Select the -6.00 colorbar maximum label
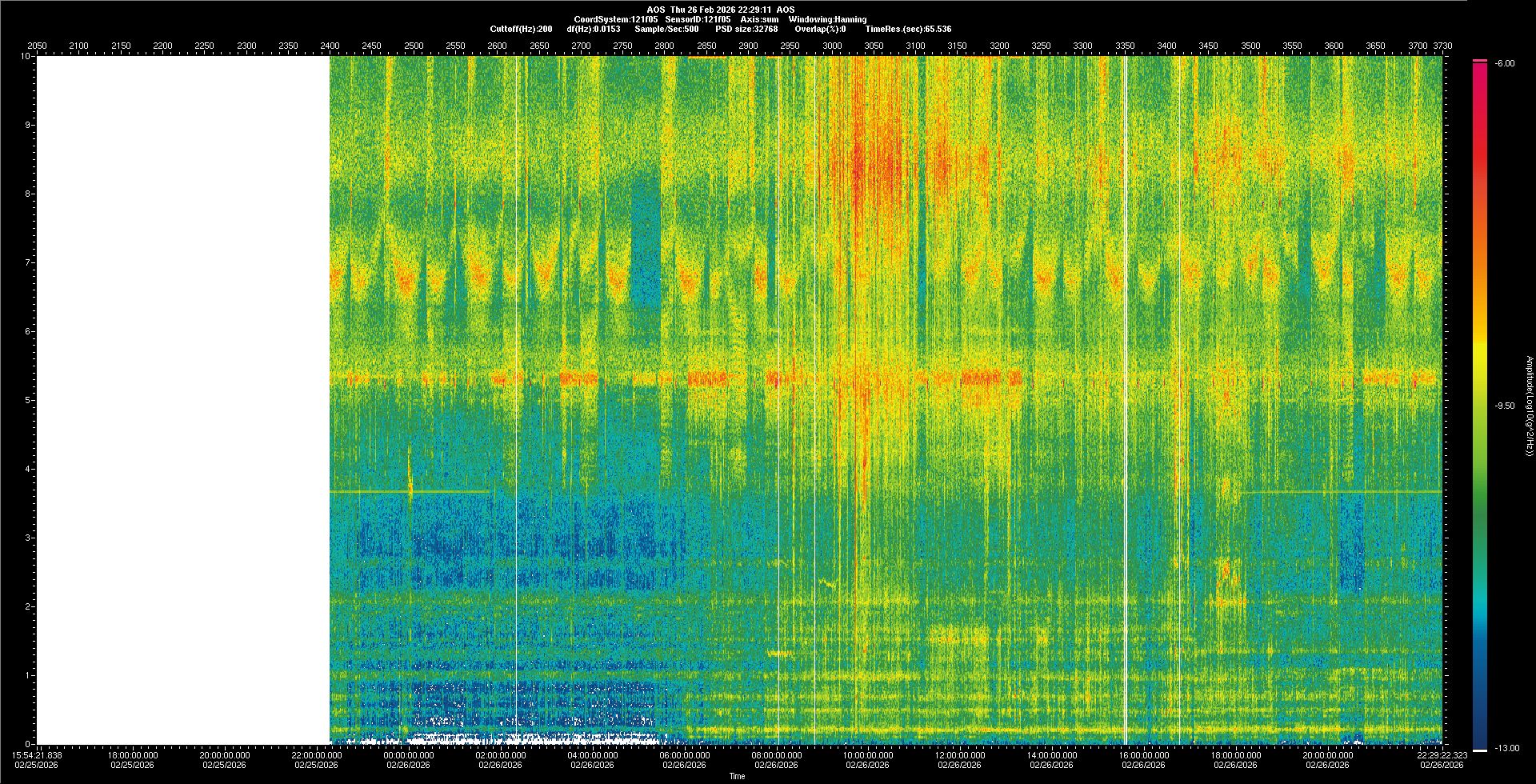 point(1505,63)
